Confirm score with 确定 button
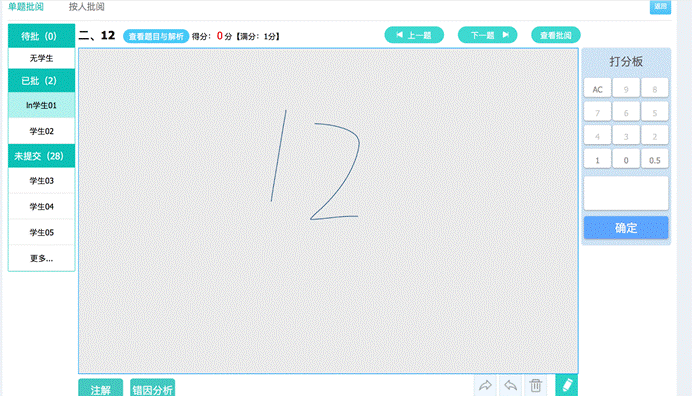Image resolution: width=692 pixels, height=396 pixels. pyautogui.click(x=626, y=228)
